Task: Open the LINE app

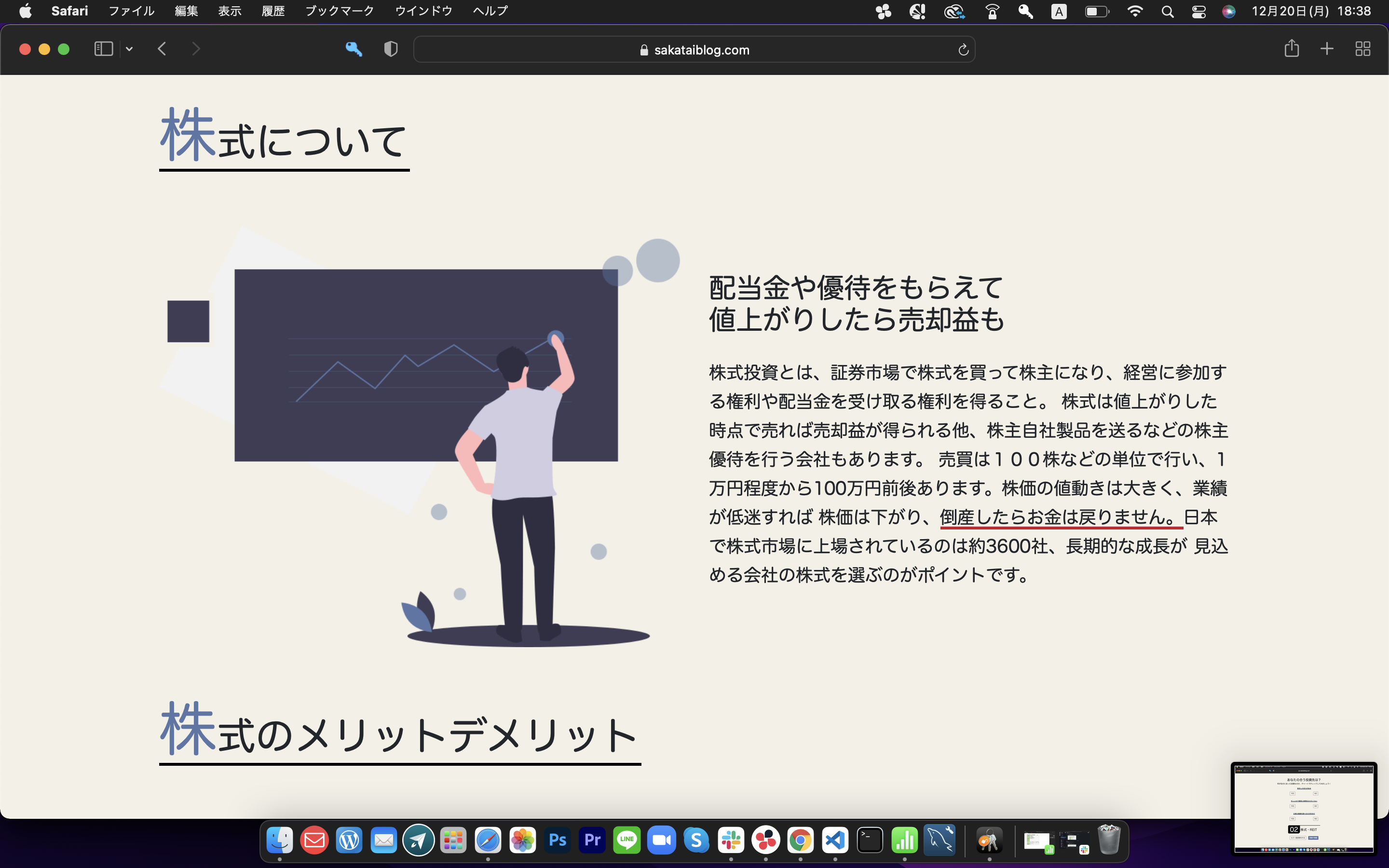Action: click(x=627, y=839)
